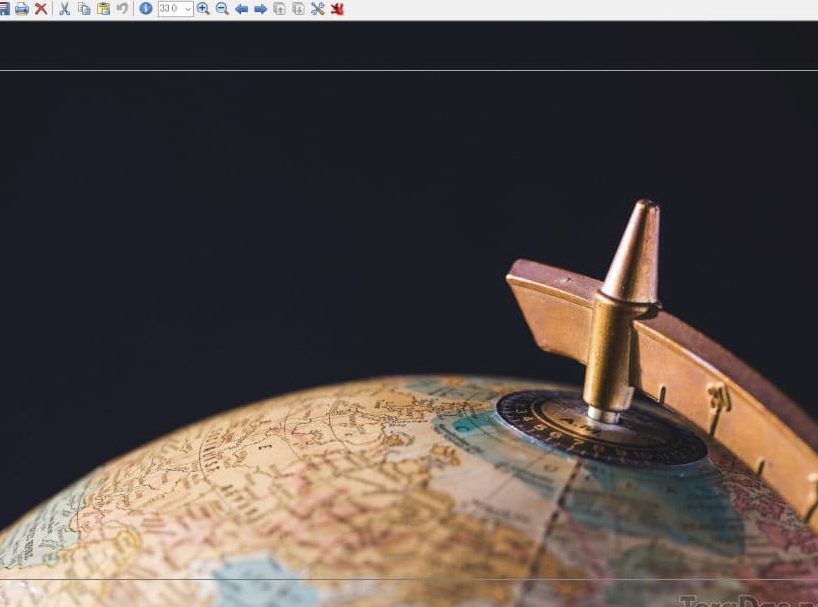The height and width of the screenshot is (607, 818).
Task: Go to the next image with right arrow
Action: (260, 9)
